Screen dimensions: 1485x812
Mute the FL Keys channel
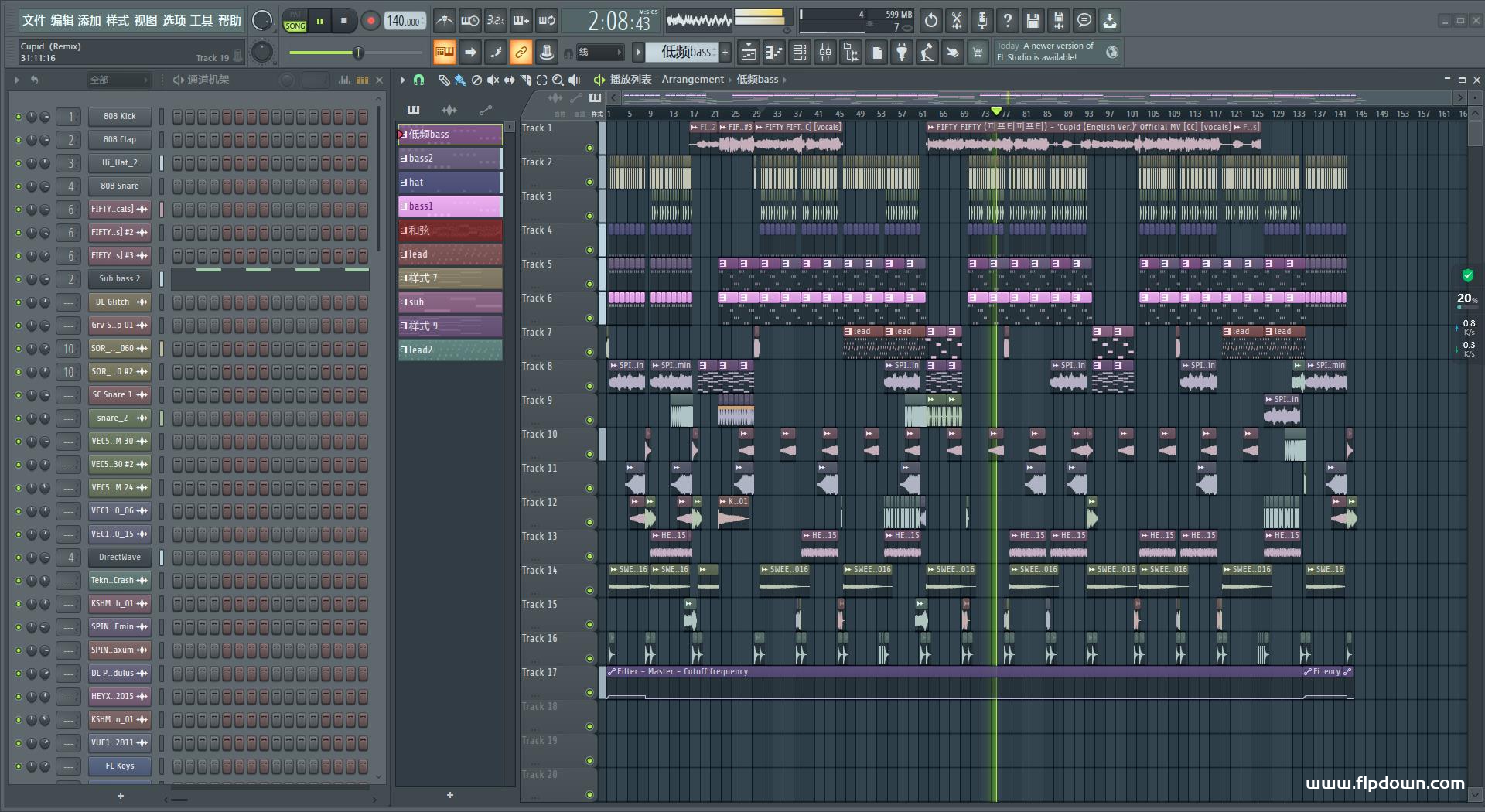19,766
